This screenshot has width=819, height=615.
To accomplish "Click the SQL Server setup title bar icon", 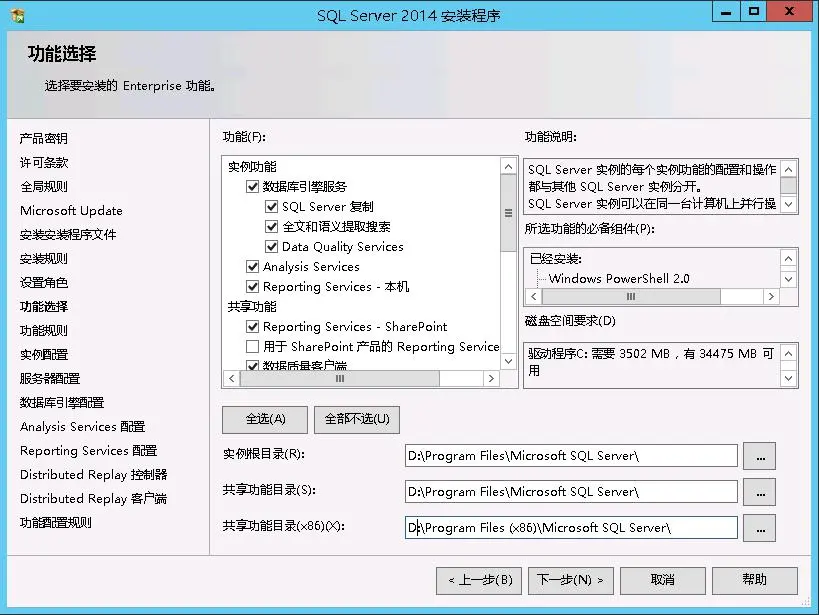I will tap(17, 15).
